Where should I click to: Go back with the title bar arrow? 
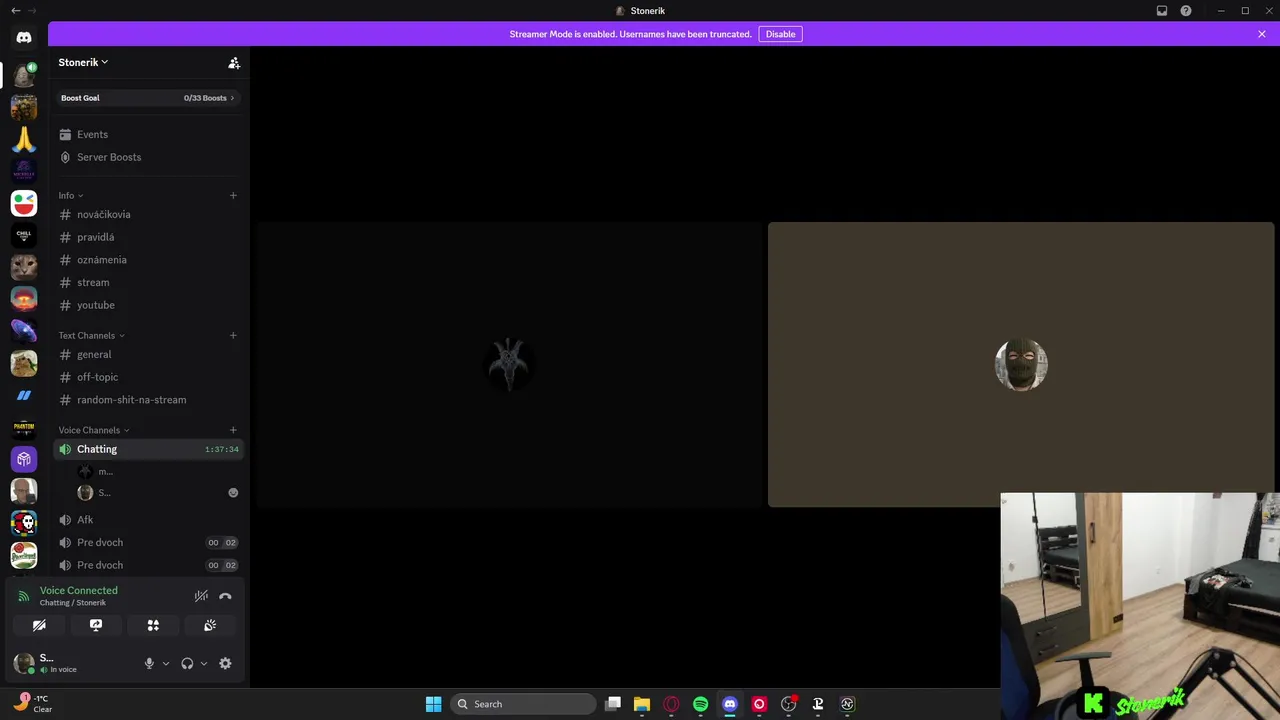(15, 11)
